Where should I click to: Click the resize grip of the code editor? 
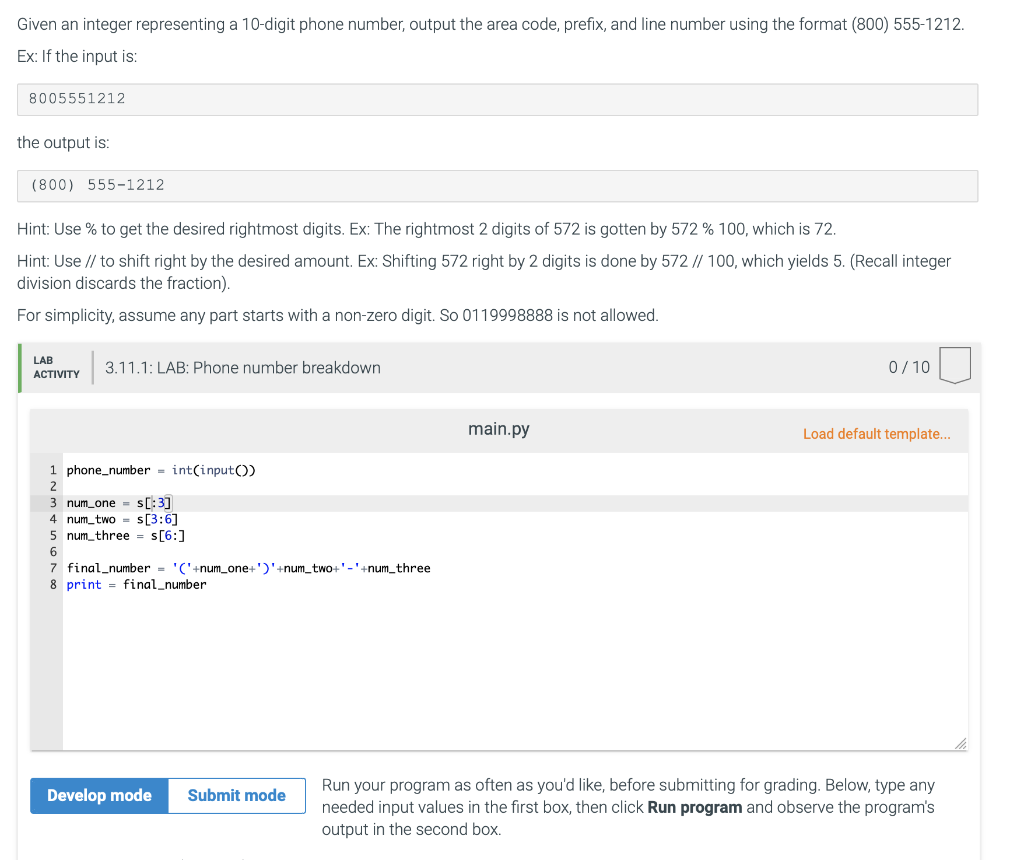point(959,744)
